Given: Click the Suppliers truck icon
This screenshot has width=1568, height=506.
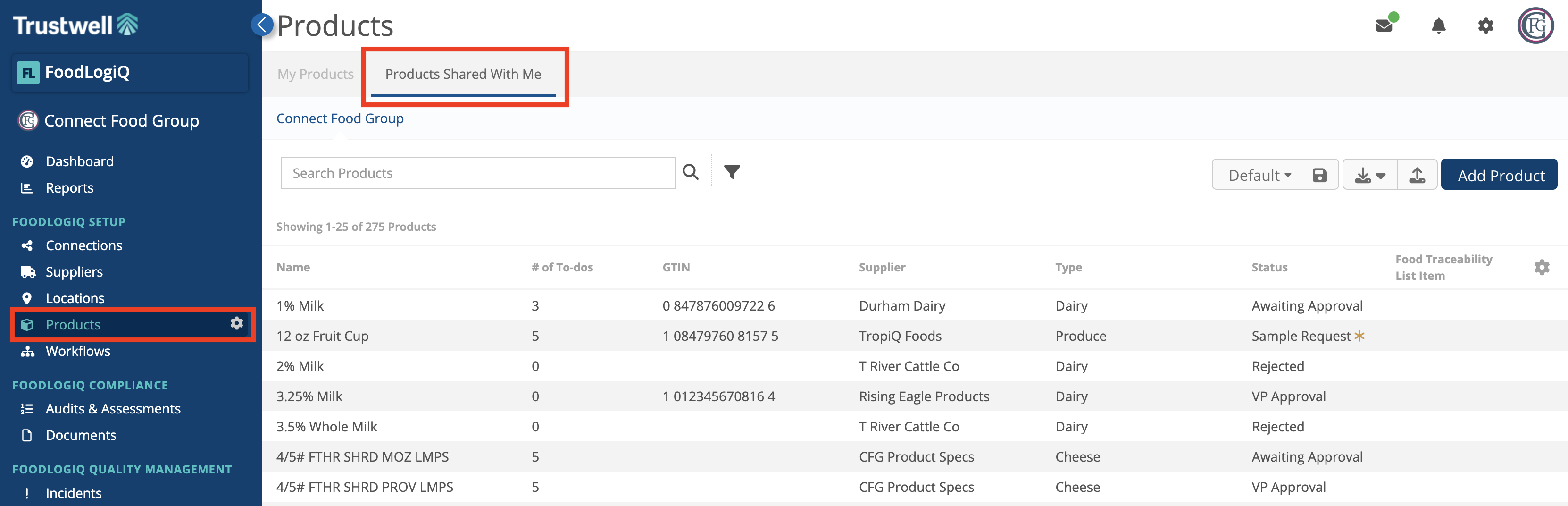Looking at the screenshot, I should pos(27,272).
